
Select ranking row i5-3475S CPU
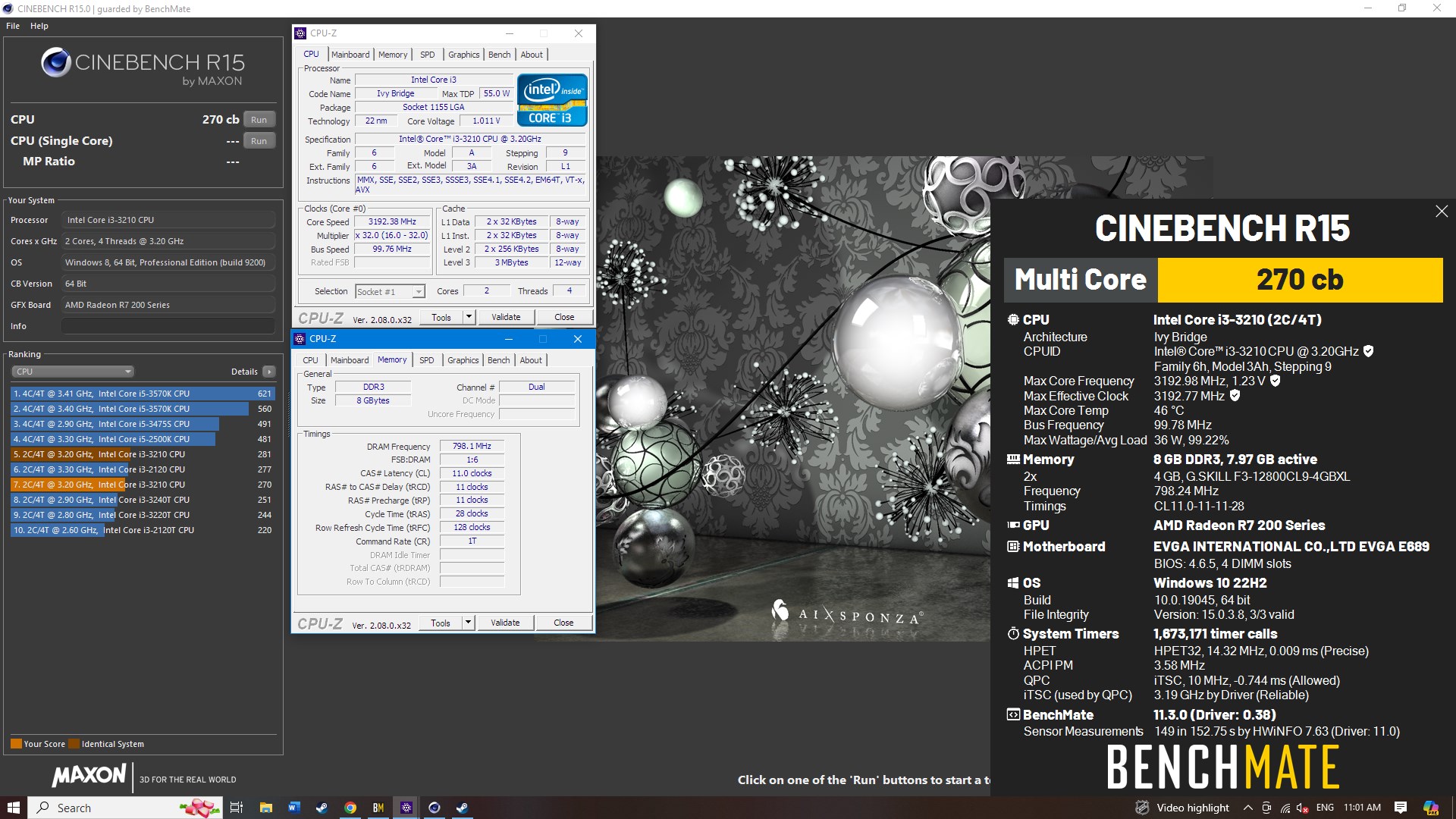pos(143,424)
